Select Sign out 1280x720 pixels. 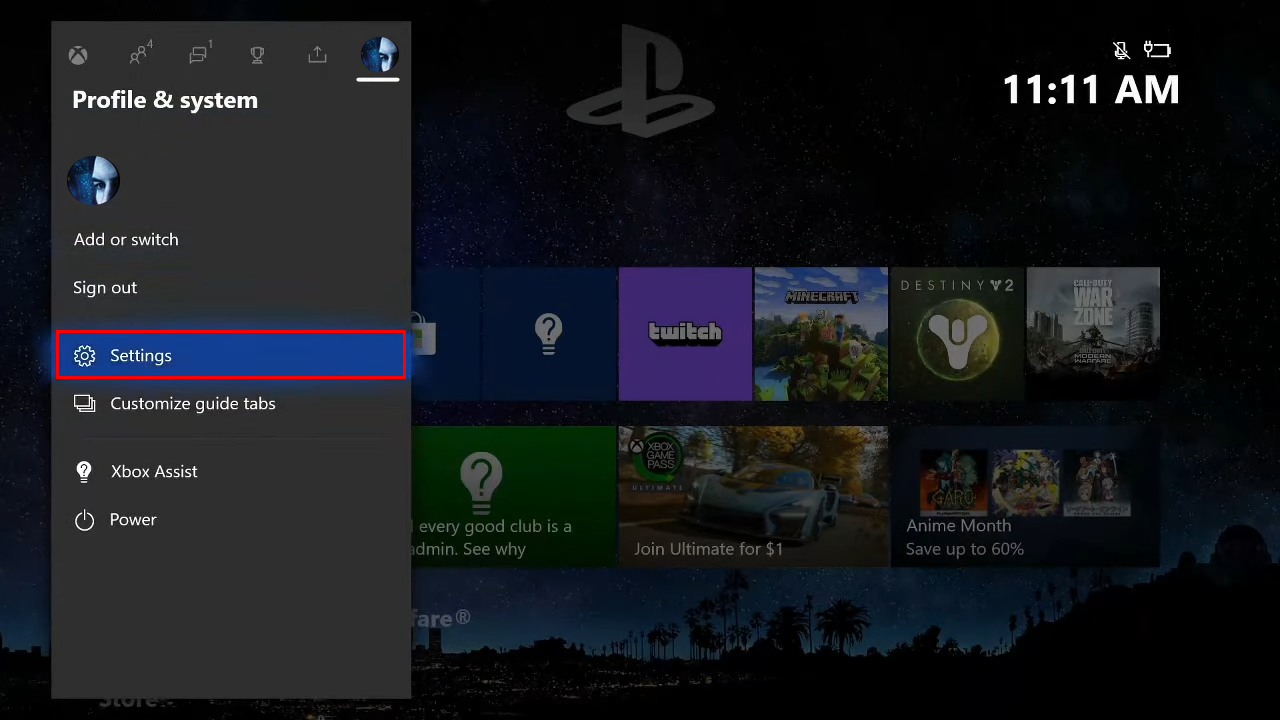point(105,288)
